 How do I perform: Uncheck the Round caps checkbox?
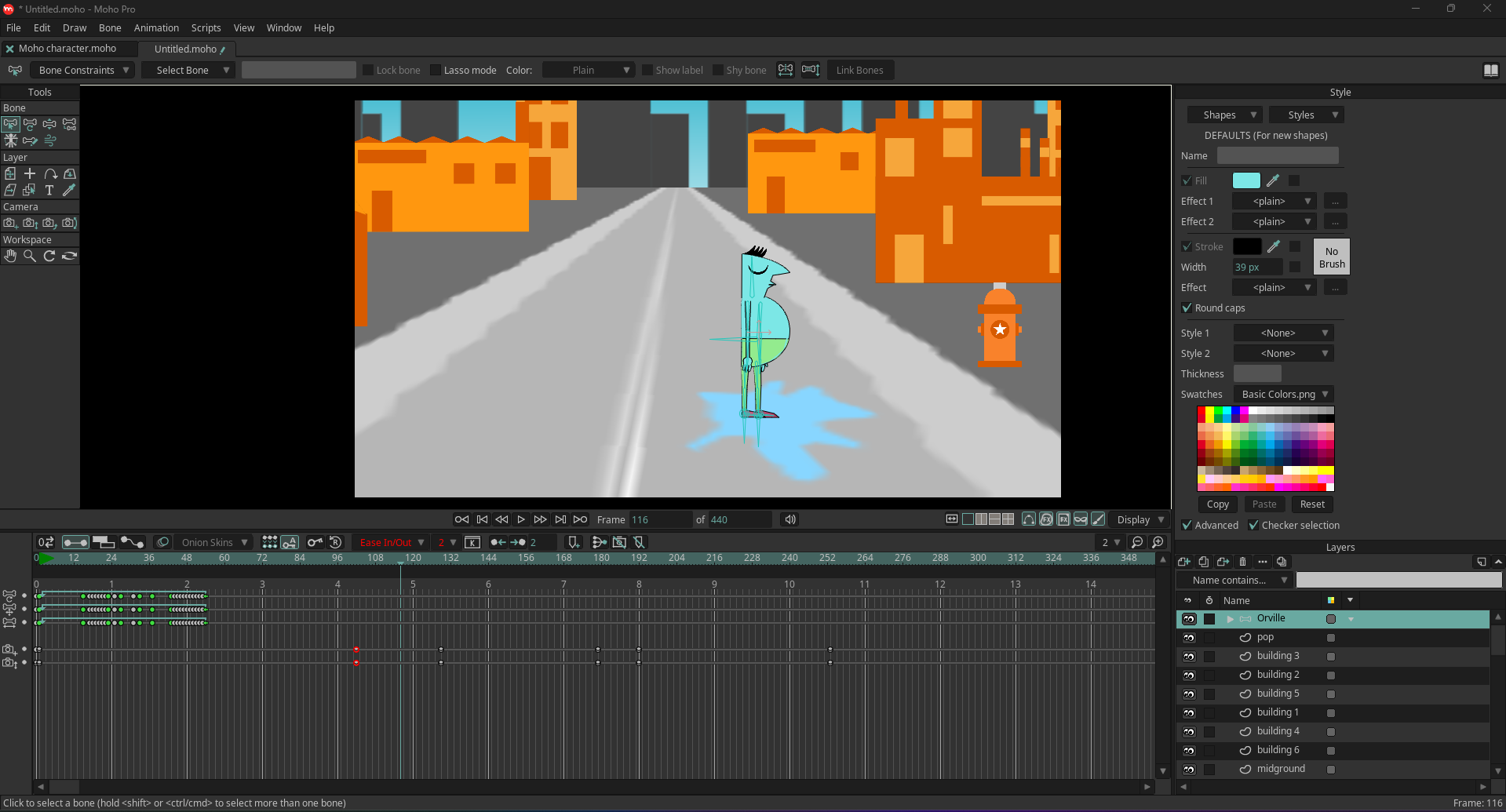1187,308
